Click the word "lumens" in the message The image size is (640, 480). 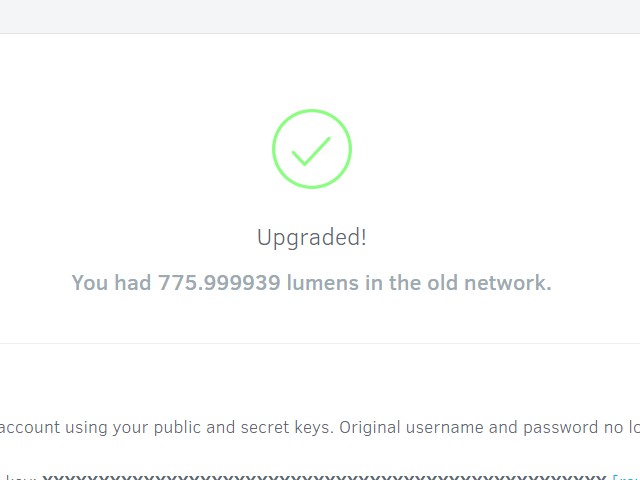[x=322, y=283]
